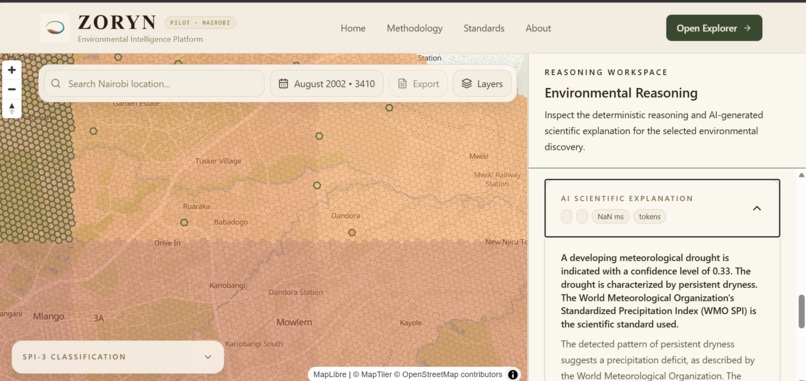The image size is (806, 381).
Task: Click the arrow in Open Explorer button
Action: coord(747,28)
